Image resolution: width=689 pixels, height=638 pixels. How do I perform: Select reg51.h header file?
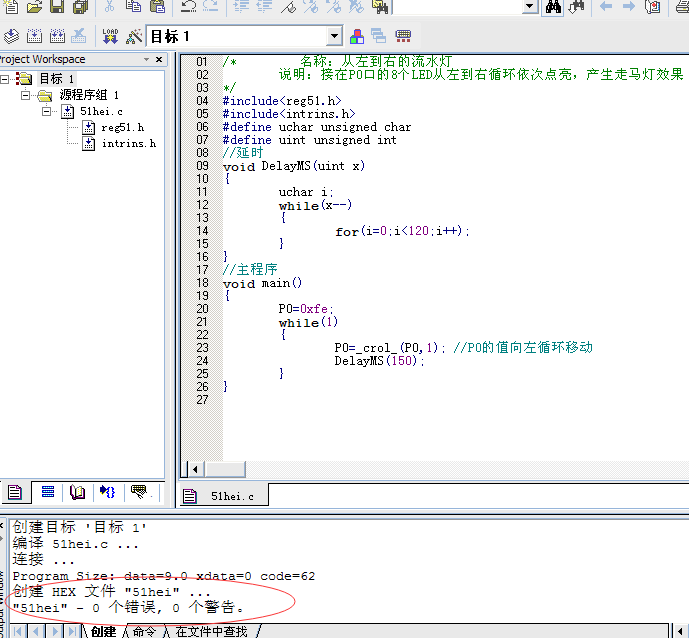pos(123,128)
